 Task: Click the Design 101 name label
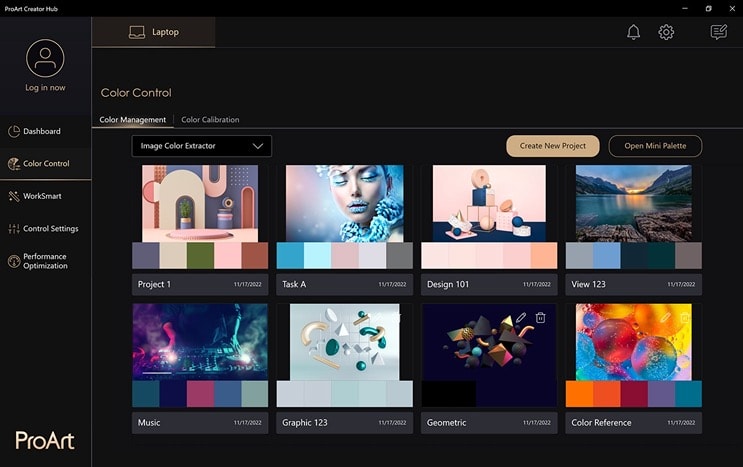coord(448,284)
